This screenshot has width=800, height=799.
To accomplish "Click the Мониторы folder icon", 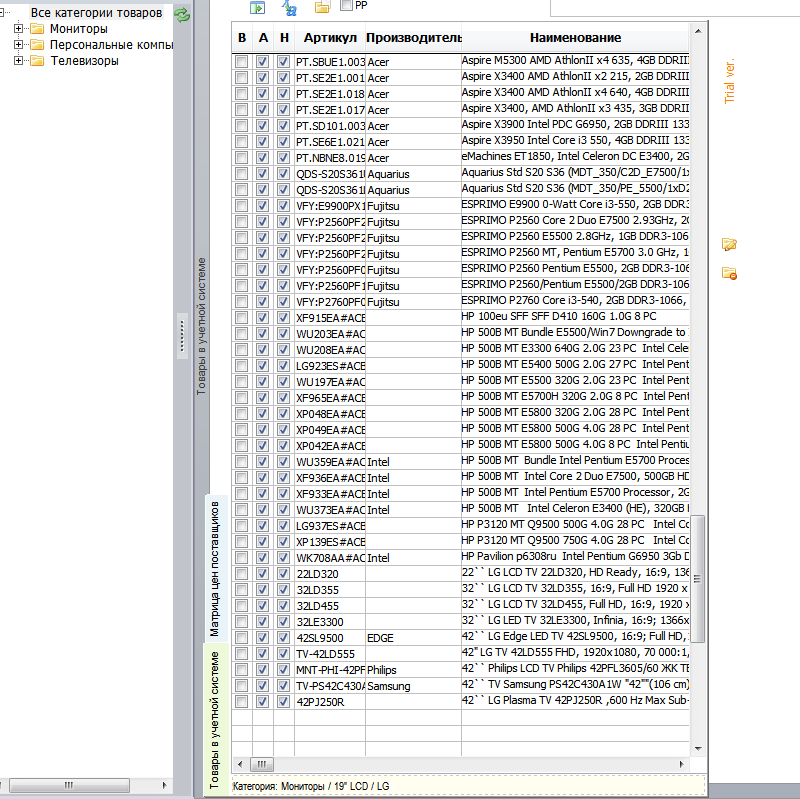I will click(x=37, y=29).
